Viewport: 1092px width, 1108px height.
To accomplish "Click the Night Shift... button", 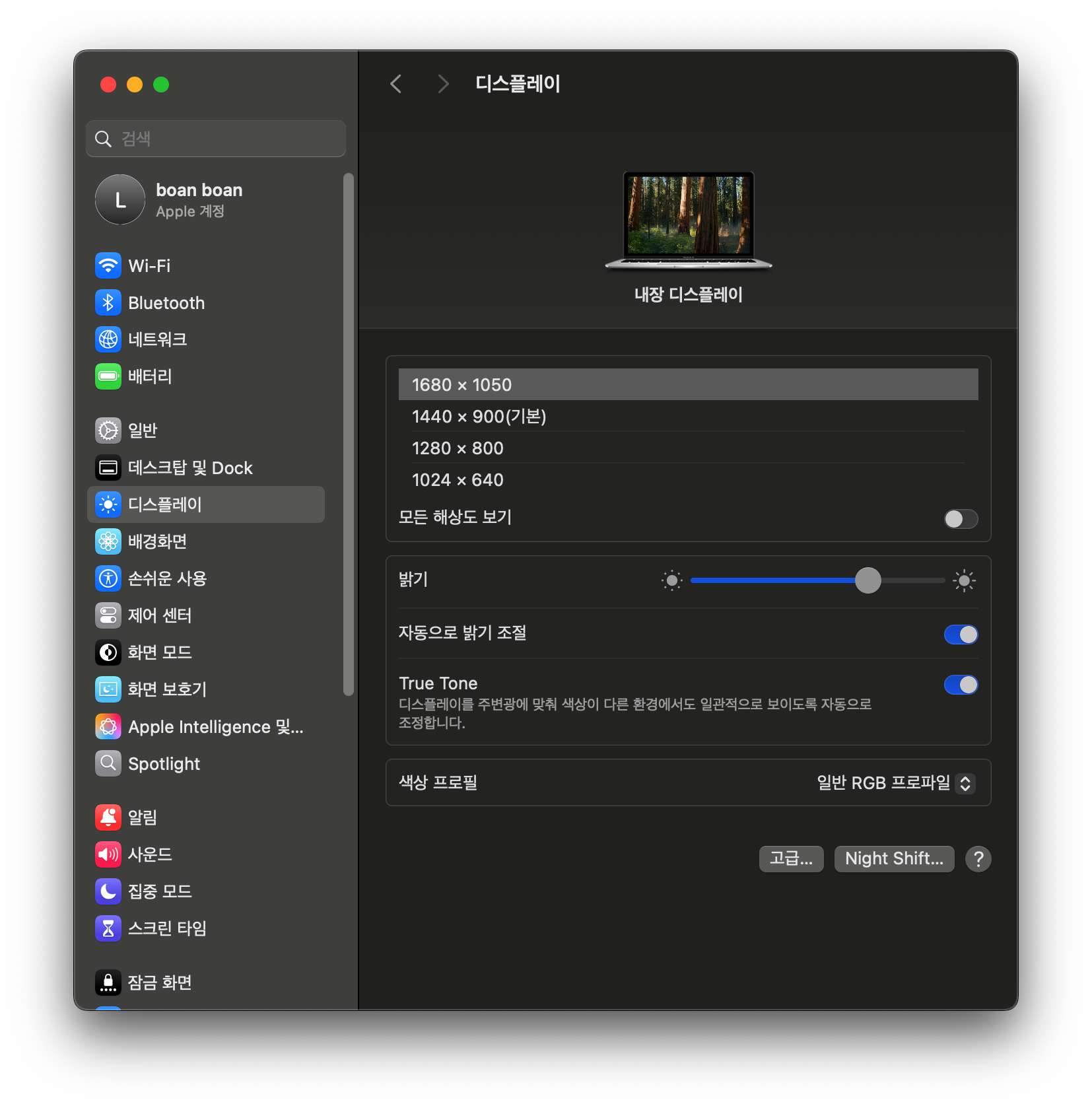I will pyautogui.click(x=894, y=858).
